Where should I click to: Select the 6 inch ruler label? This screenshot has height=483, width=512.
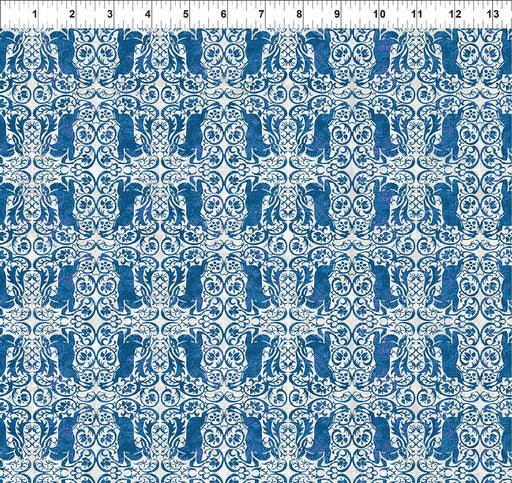(x=223, y=14)
